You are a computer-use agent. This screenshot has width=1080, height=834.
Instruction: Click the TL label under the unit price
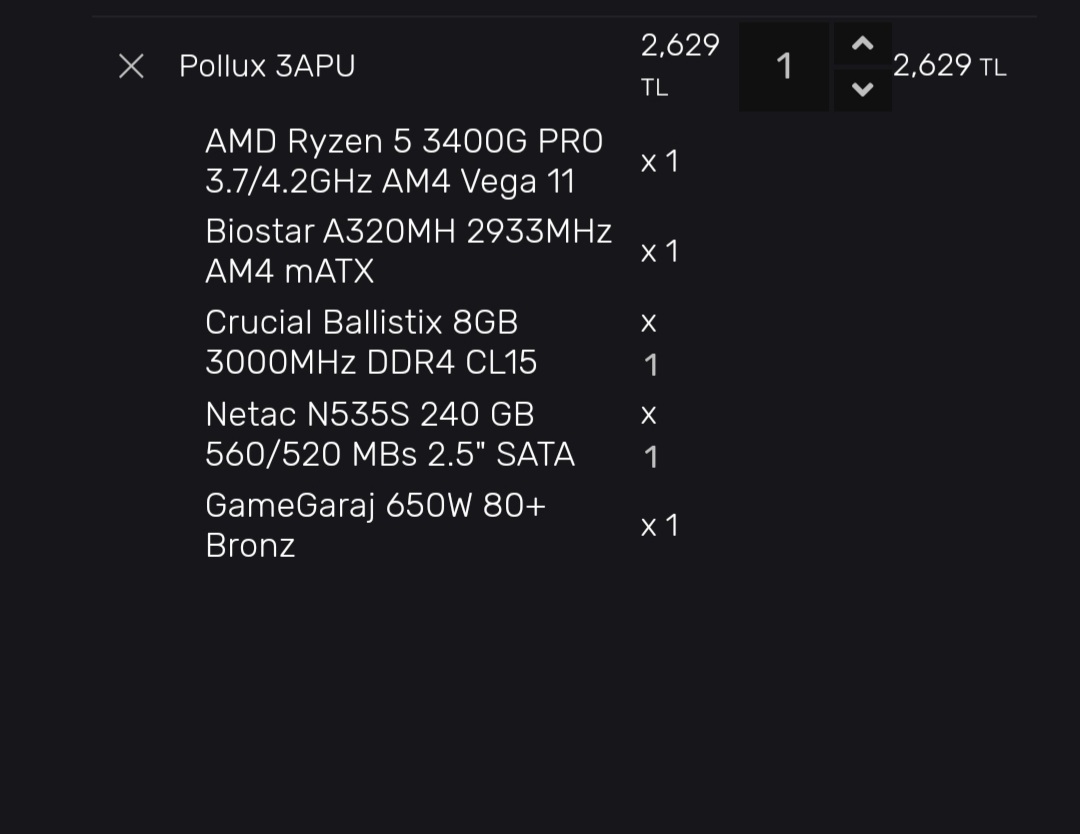(x=654, y=88)
